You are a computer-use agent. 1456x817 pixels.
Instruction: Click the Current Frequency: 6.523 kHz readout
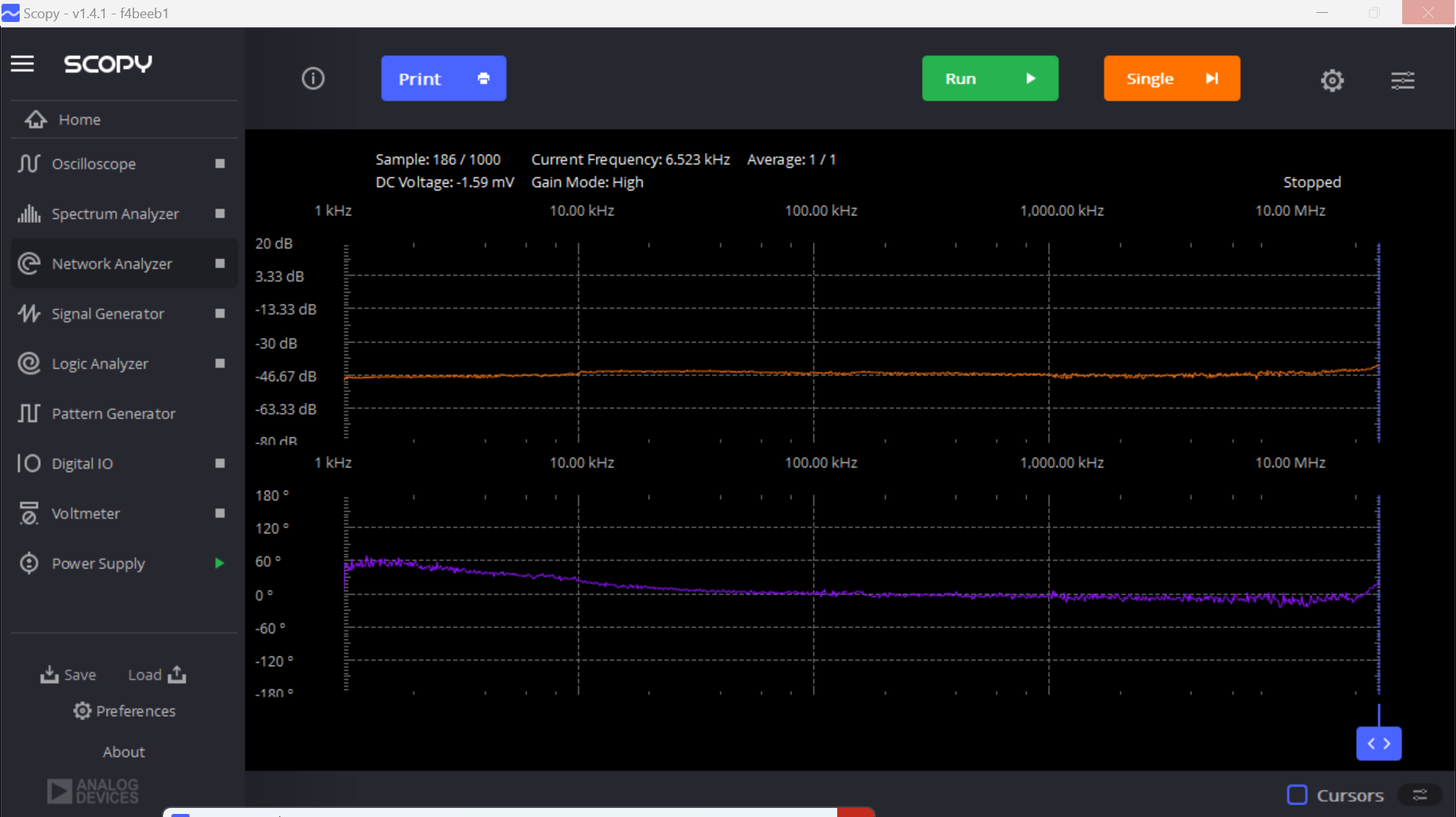tap(630, 159)
